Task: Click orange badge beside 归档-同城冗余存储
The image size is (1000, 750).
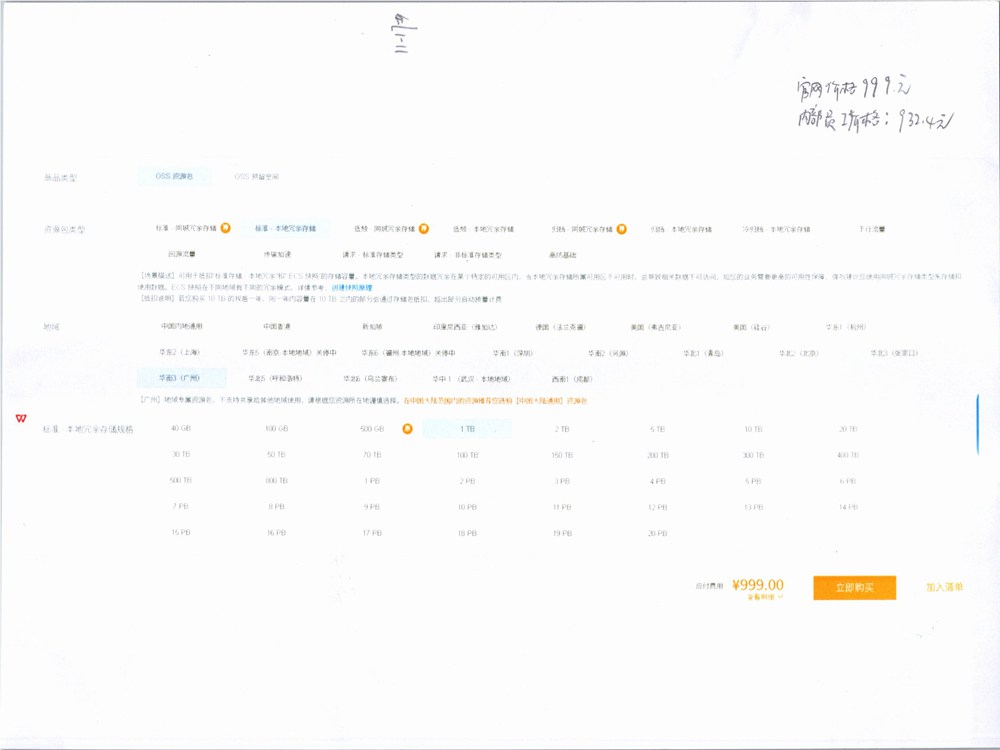Action: (x=622, y=228)
